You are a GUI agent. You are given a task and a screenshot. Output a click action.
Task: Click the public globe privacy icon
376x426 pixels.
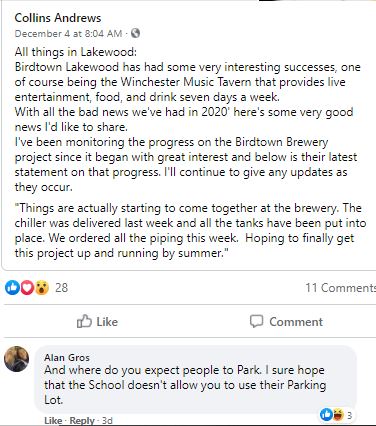coord(135,33)
